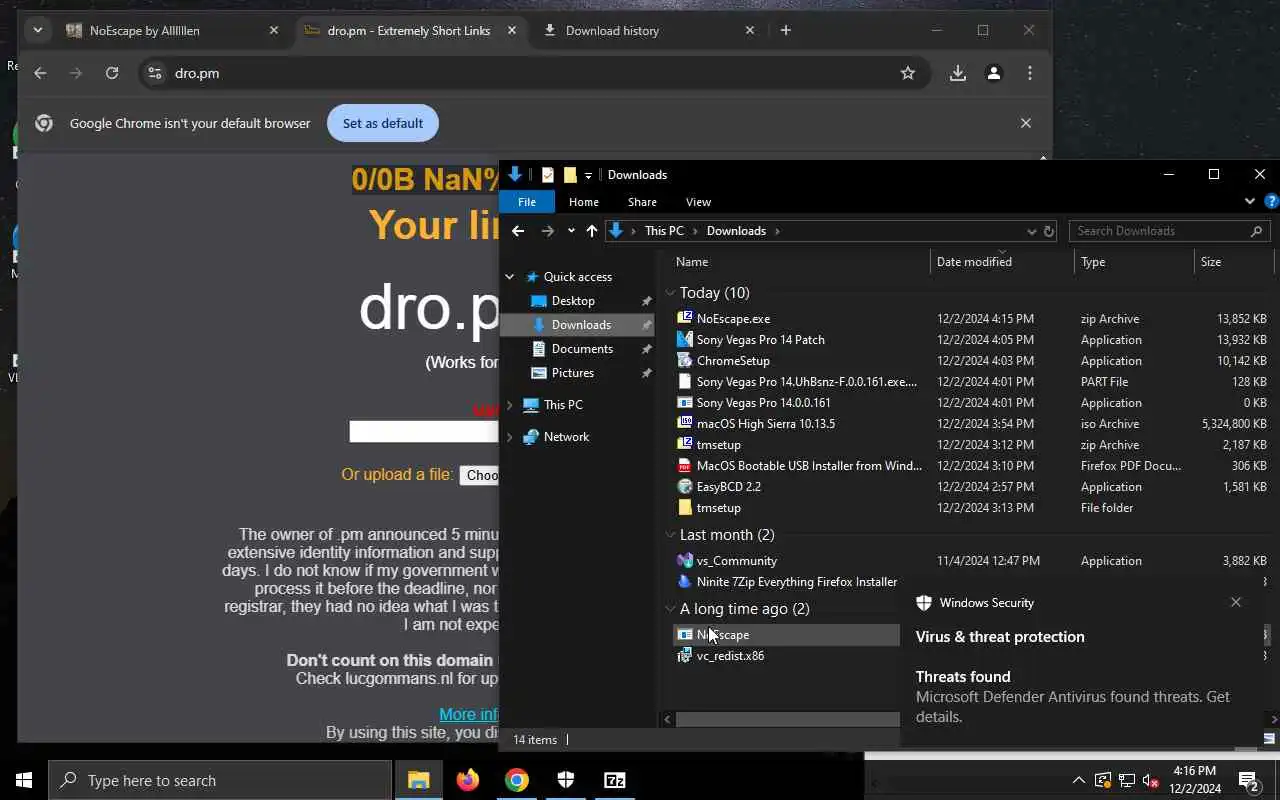Viewport: 1280px width, 800px height.
Task: Select vc_redist.x86 file
Action: point(730,656)
